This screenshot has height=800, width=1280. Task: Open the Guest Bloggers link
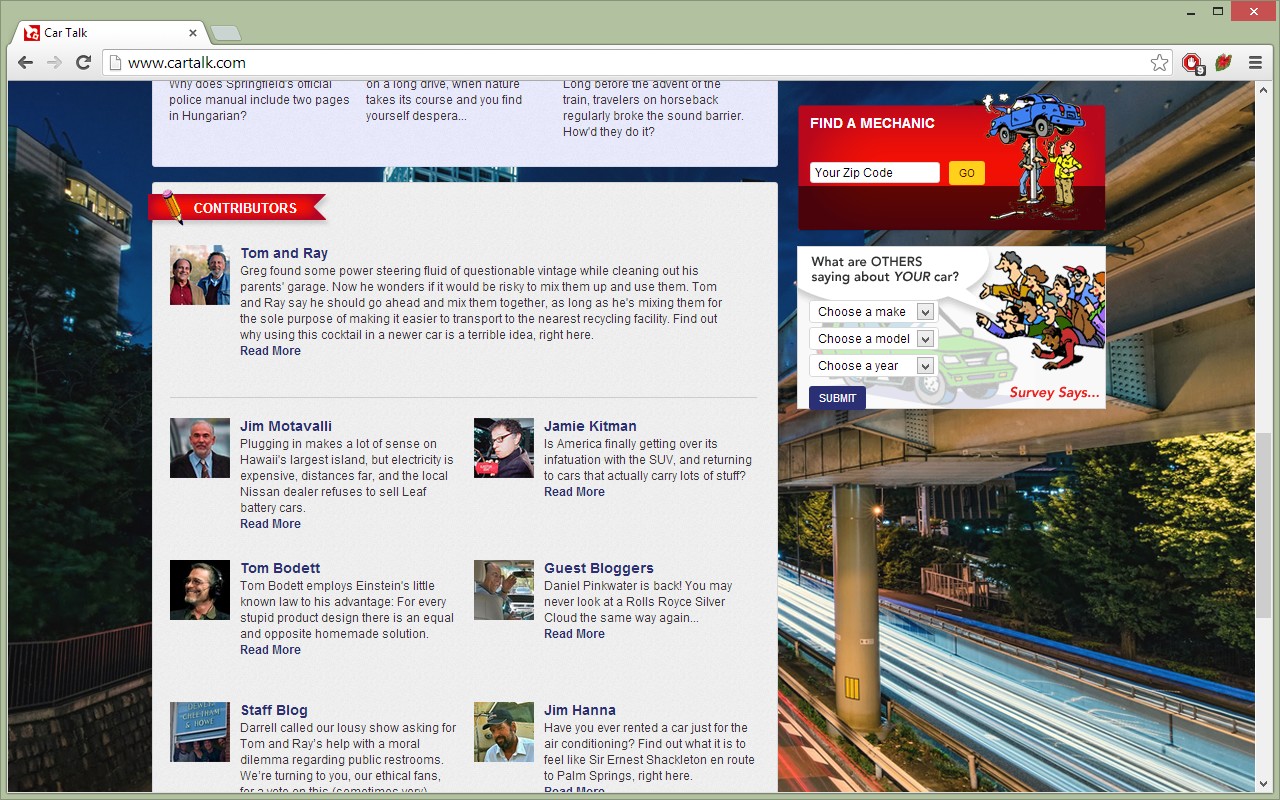599,568
